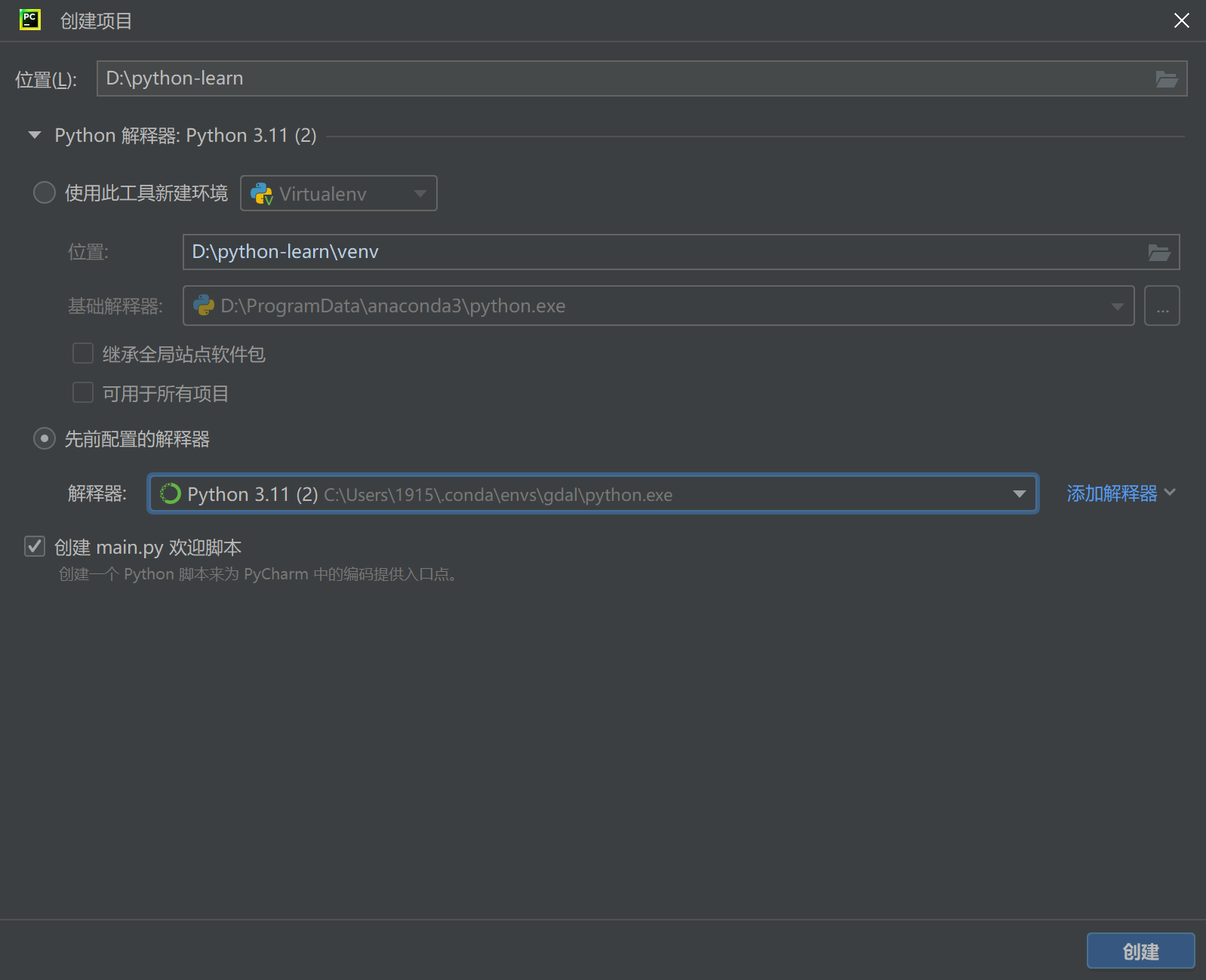Viewport: 1206px width, 980px height.
Task: Click project location field D:\python-learn
Action: [x=641, y=78]
